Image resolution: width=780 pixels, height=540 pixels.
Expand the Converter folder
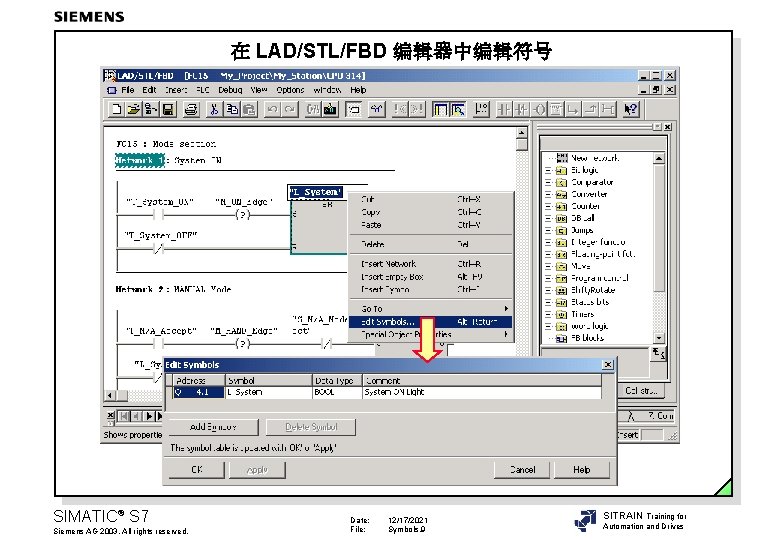pos(548,194)
